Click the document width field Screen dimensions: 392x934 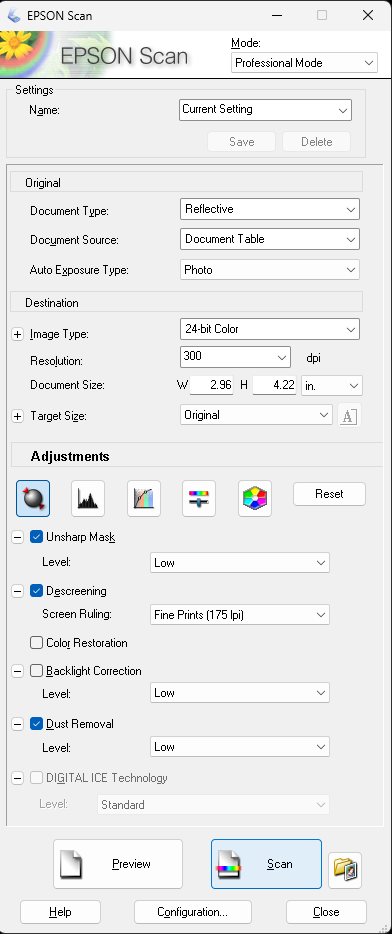pos(211,385)
